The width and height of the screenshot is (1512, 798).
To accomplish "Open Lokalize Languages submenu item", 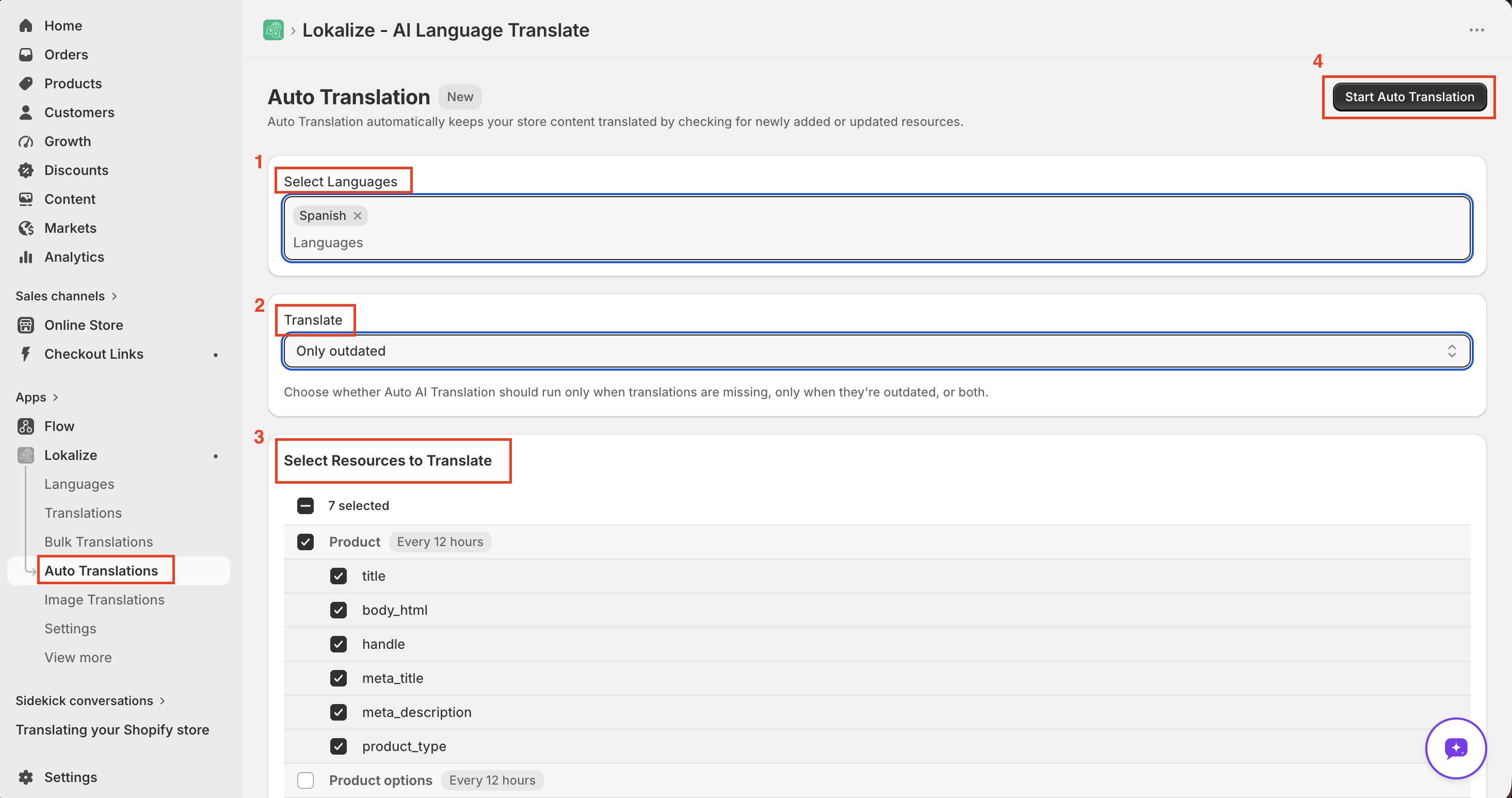I will click(79, 485).
